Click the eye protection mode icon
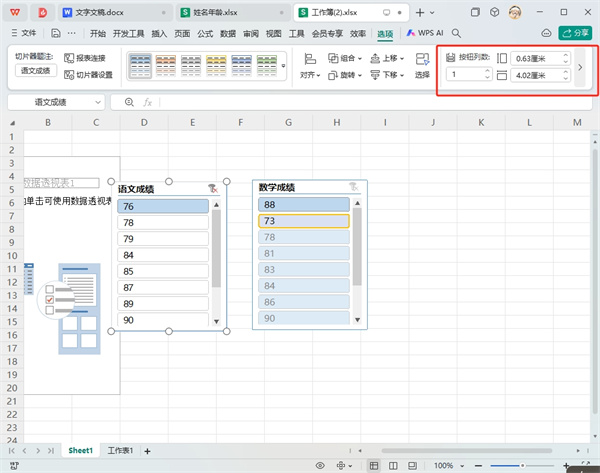The width and height of the screenshot is (600, 473). pos(320,465)
